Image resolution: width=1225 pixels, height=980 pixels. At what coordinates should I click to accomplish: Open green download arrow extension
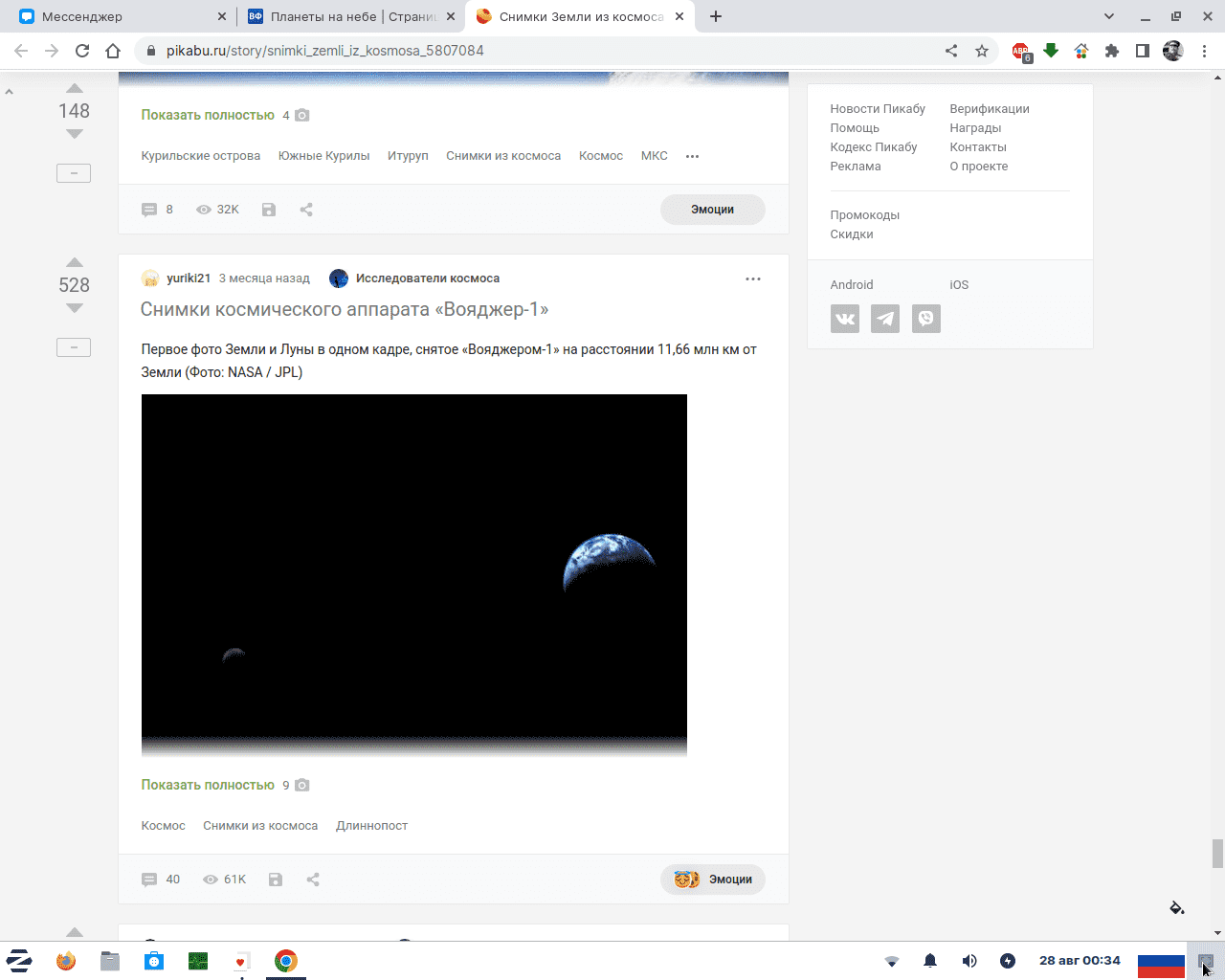1051,51
